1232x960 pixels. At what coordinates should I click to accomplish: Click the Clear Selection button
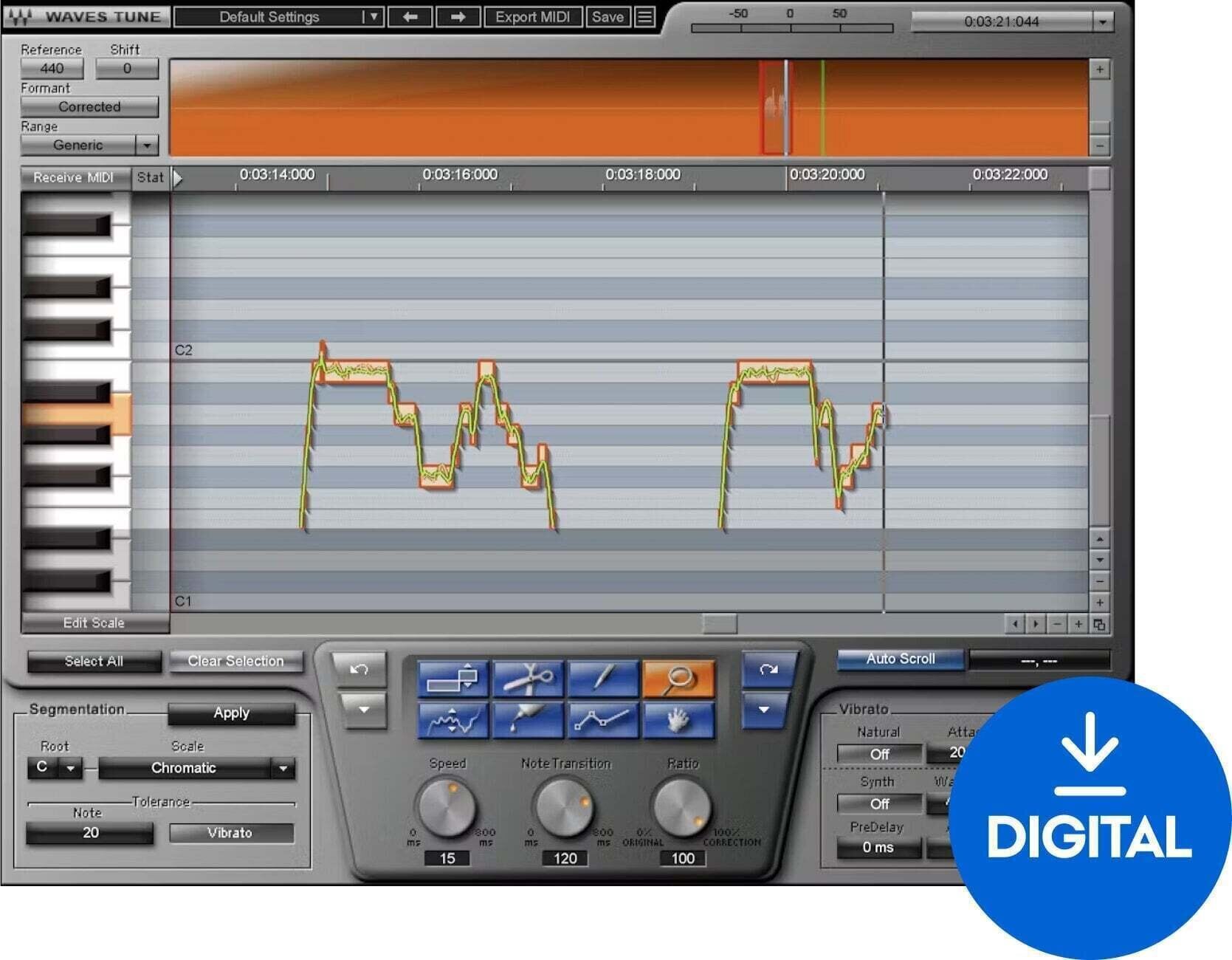click(x=235, y=662)
